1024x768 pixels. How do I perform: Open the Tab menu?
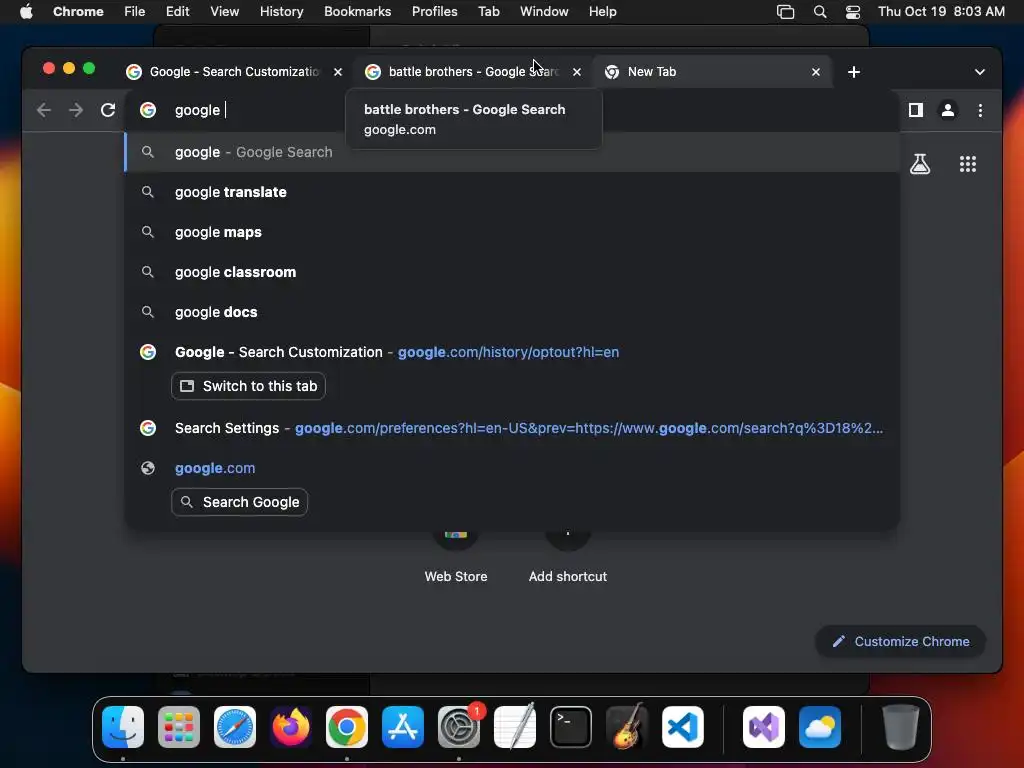pyautogui.click(x=488, y=12)
